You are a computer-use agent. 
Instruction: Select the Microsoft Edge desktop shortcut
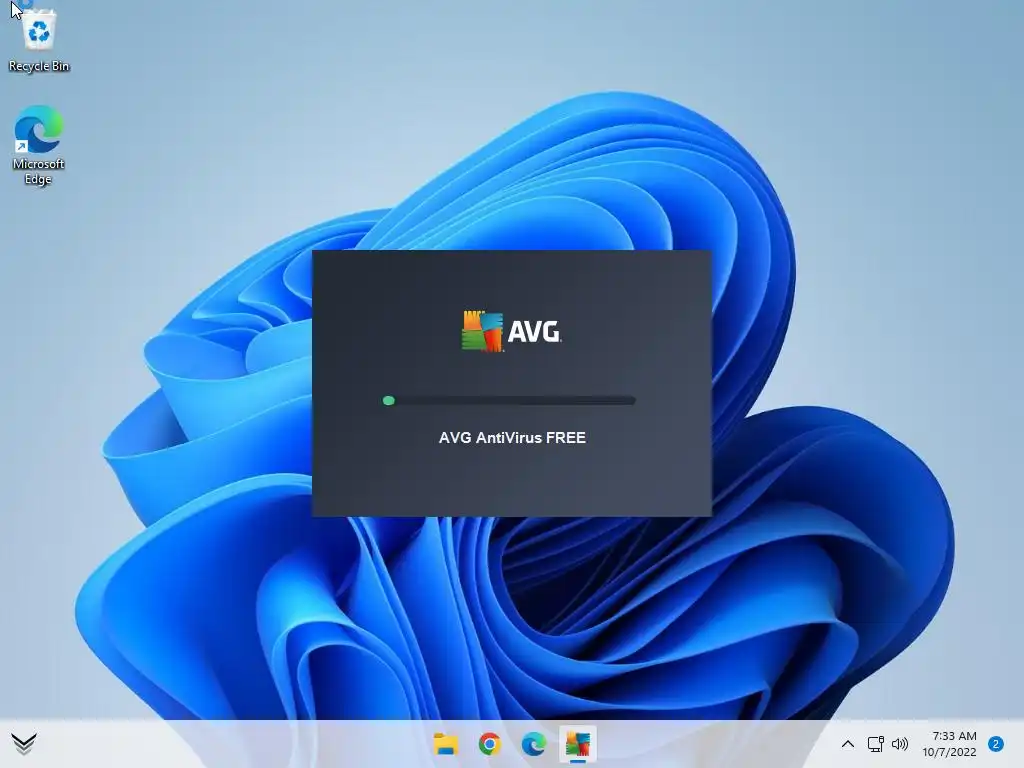pyautogui.click(x=39, y=146)
